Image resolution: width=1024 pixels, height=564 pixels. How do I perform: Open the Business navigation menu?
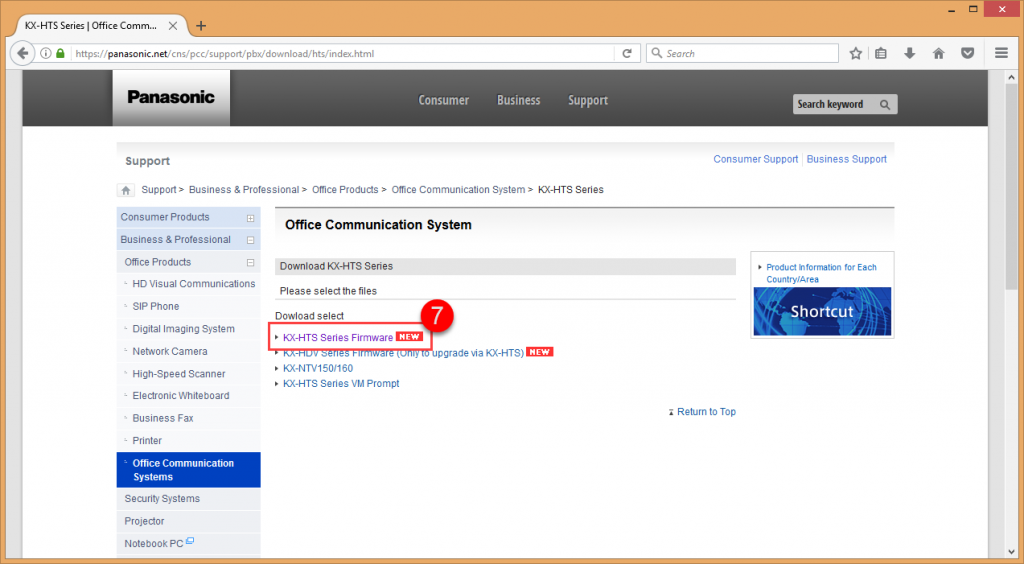click(519, 100)
